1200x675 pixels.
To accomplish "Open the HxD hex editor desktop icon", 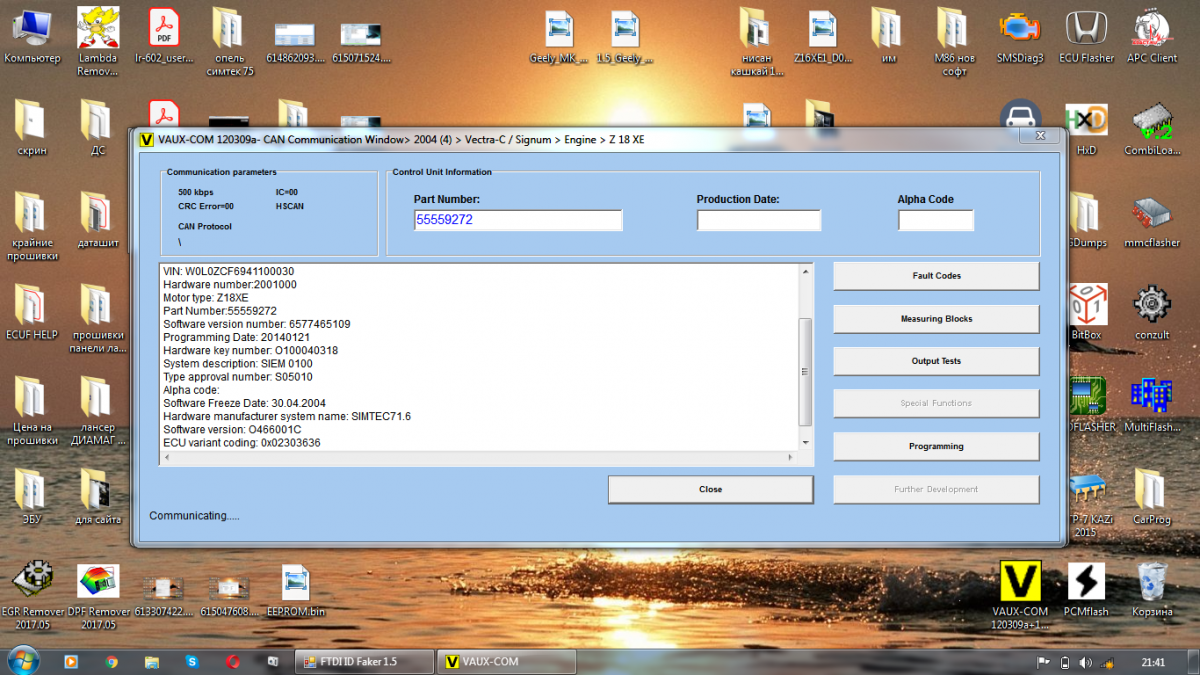I will 1086,125.
